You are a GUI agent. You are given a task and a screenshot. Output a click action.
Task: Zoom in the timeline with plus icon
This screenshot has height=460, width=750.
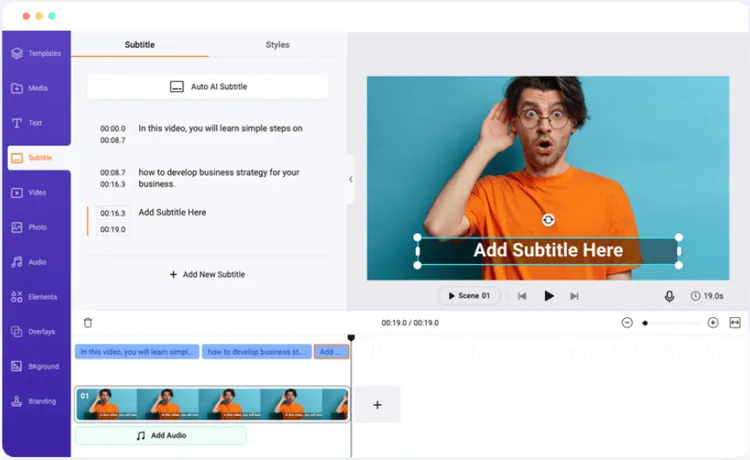click(x=713, y=323)
